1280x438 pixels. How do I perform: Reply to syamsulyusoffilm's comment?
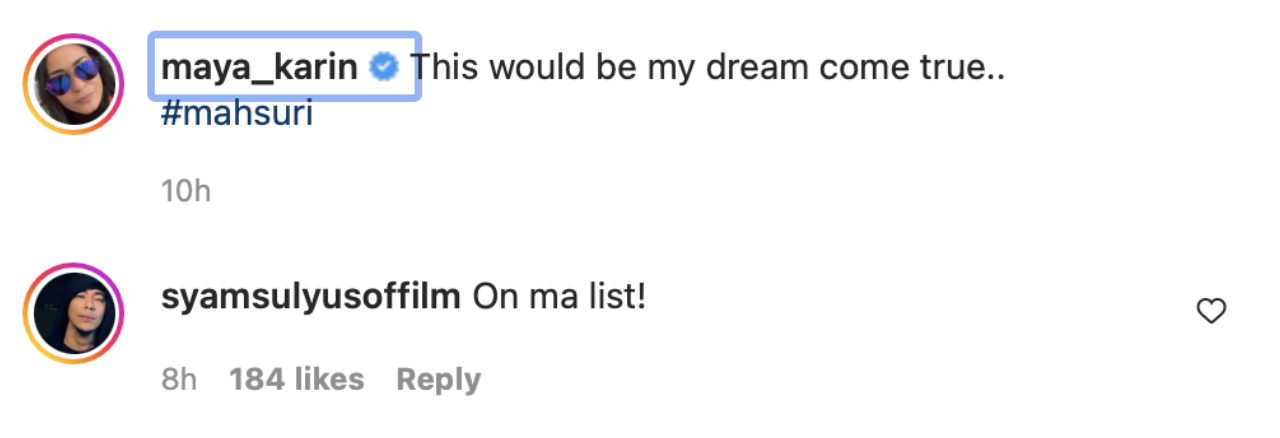438,379
